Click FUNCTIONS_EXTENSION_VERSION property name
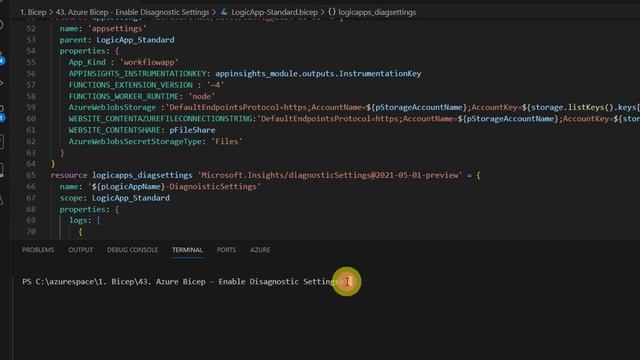 pos(131,85)
